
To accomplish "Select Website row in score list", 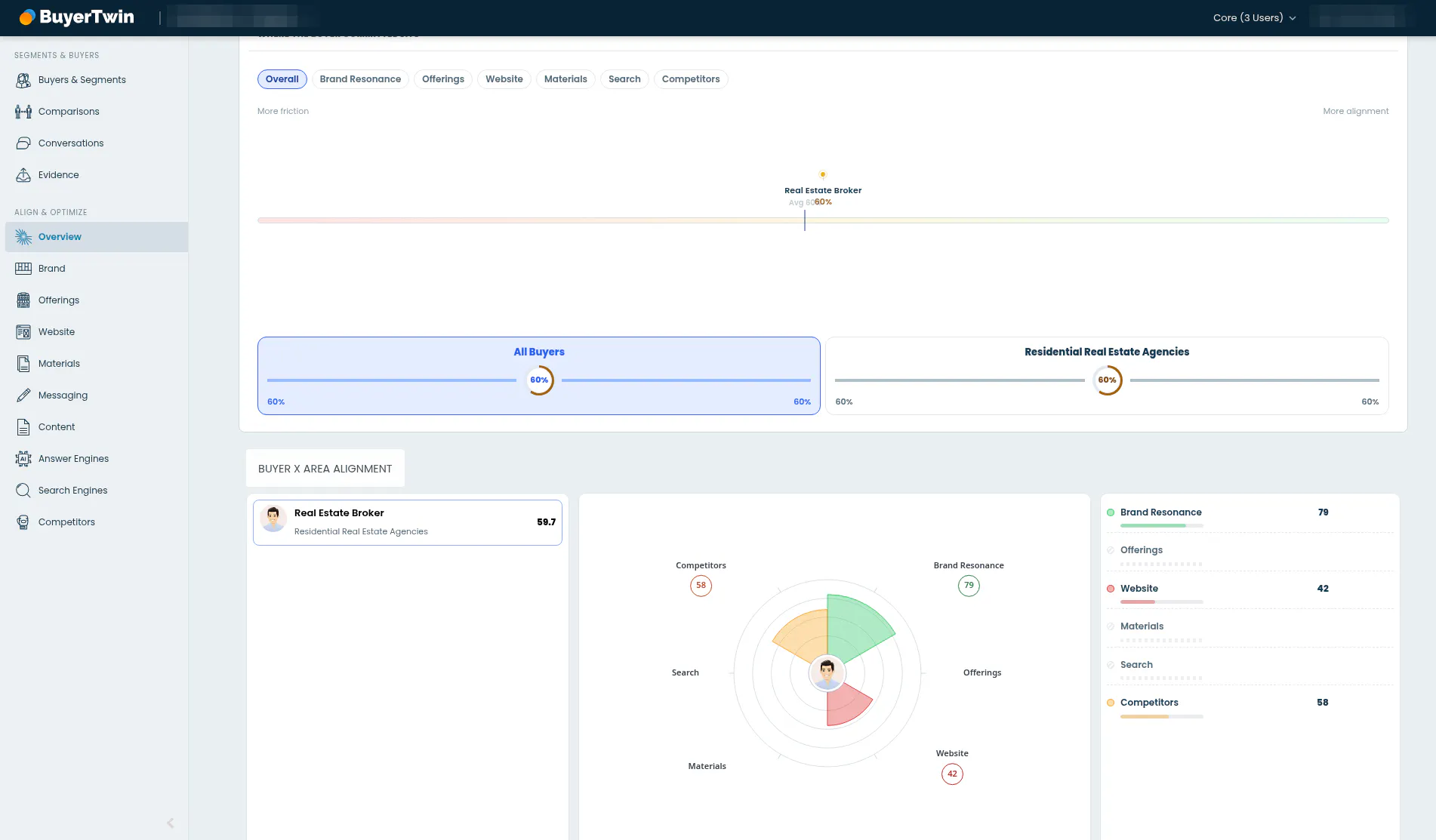I will (x=1250, y=592).
